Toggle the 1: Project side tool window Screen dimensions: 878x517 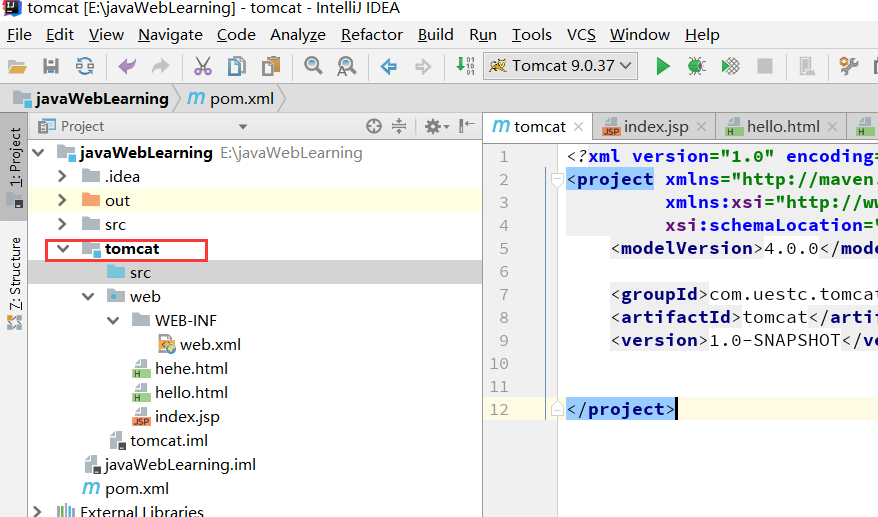pos(14,166)
